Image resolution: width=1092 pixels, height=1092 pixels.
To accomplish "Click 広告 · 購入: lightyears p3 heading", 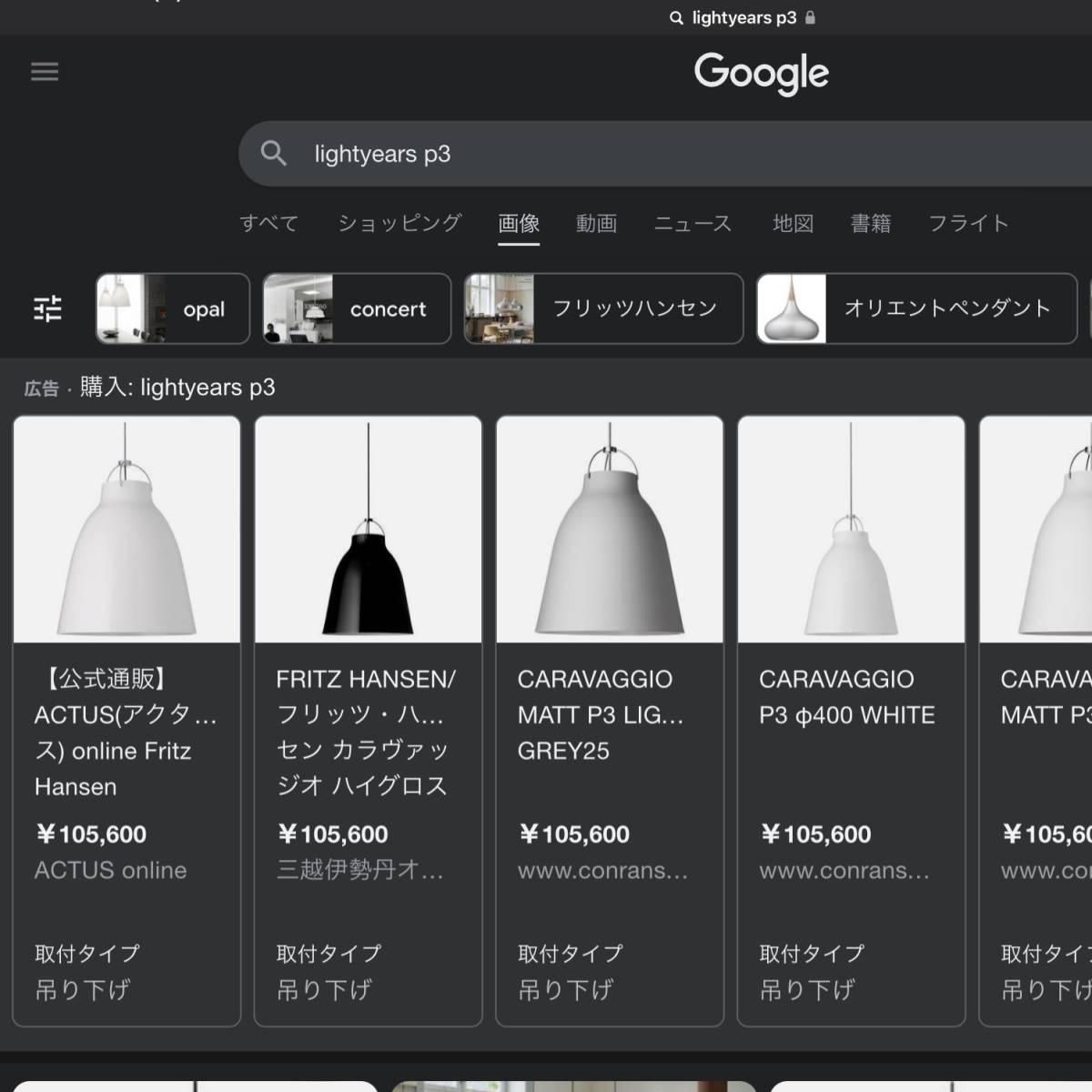I will 150,388.
